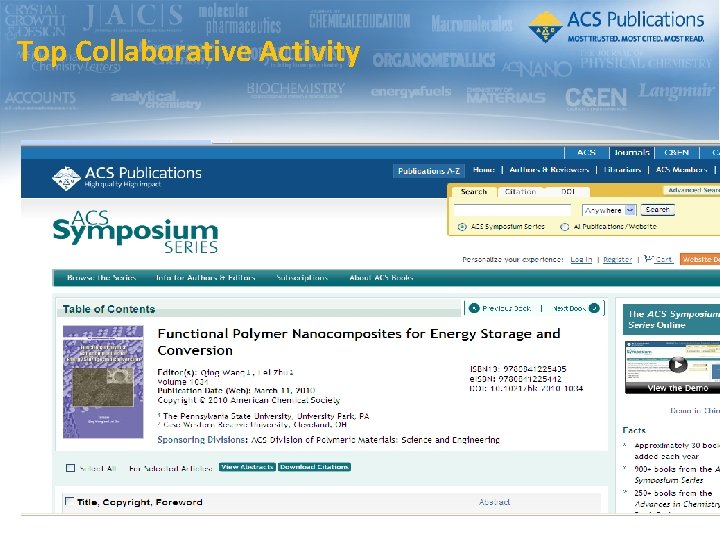Open the Subscriptions menu
Viewport: 720px width, 540px height.
(x=302, y=278)
